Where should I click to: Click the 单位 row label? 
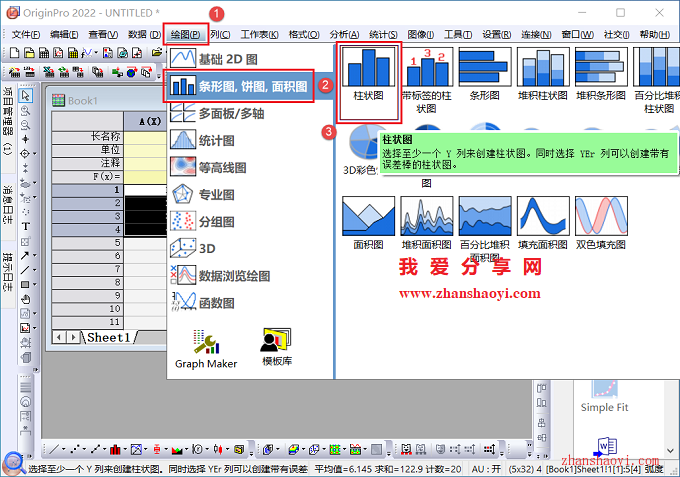point(88,150)
